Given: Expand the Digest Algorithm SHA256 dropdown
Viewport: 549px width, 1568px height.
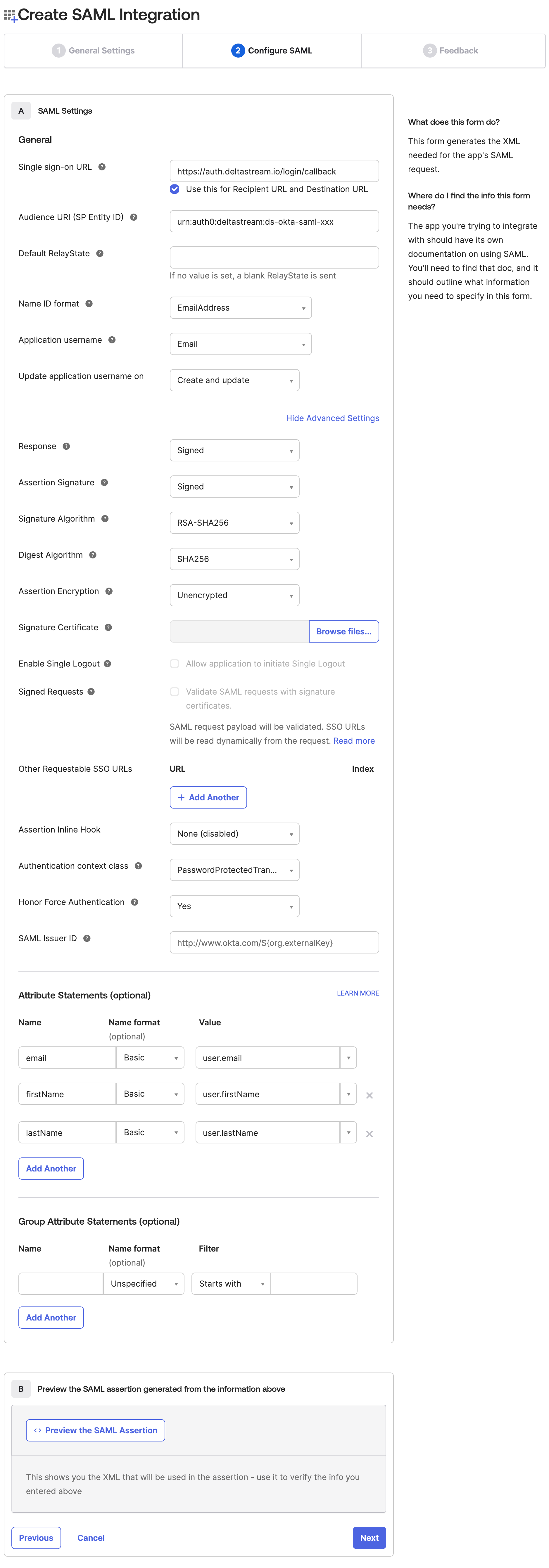Looking at the screenshot, I should click(234, 559).
